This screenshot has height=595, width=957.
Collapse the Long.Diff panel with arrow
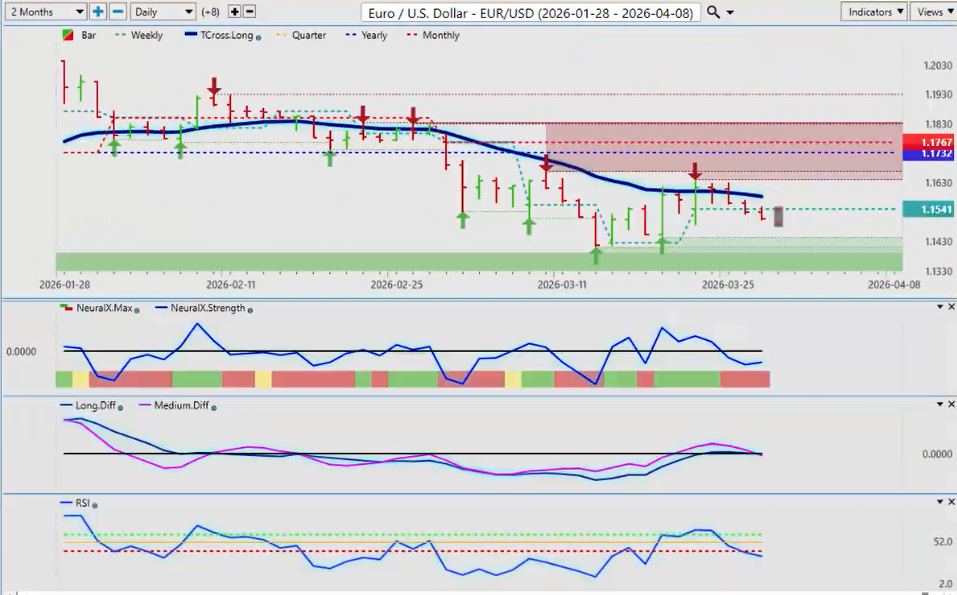(937, 405)
